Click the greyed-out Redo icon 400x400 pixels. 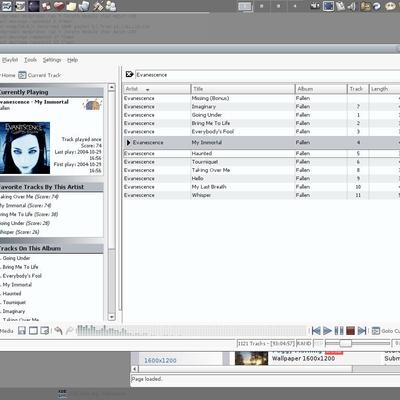[69, 331]
